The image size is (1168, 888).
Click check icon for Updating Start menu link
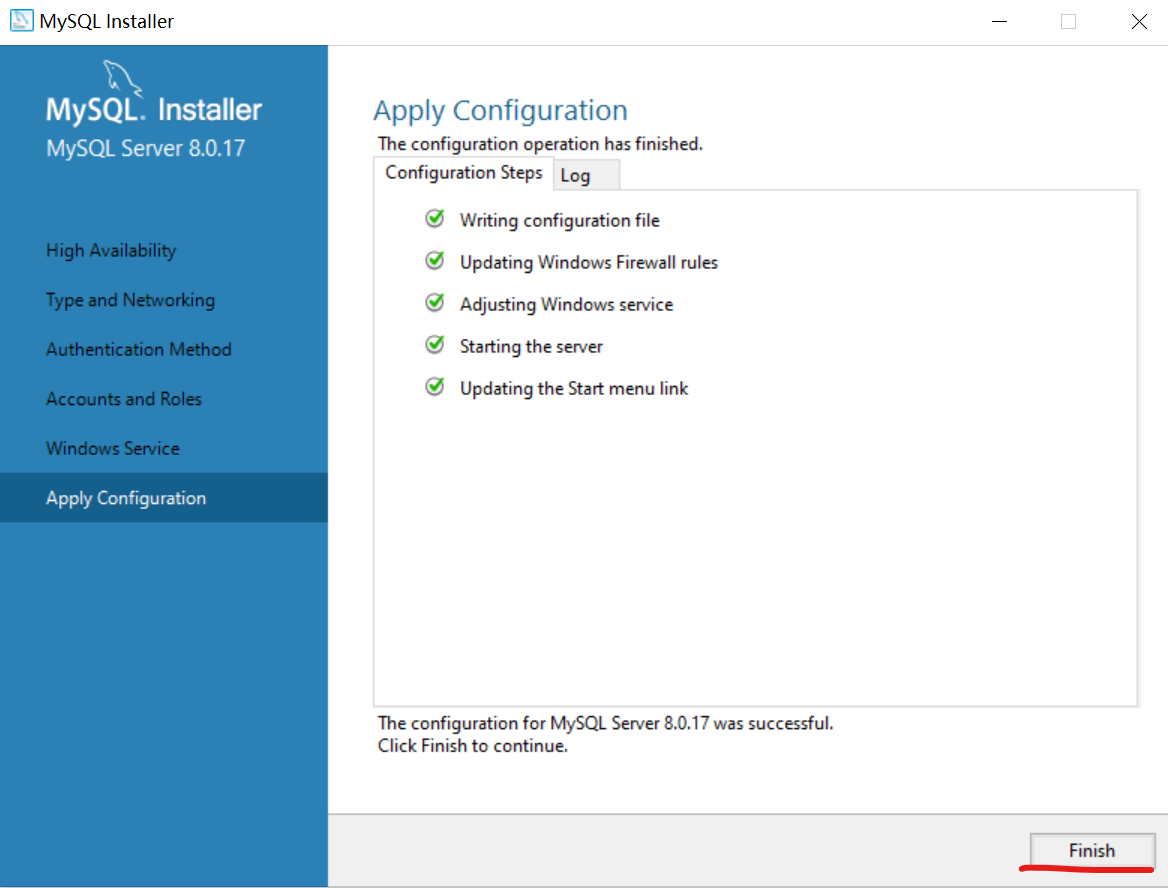click(435, 387)
